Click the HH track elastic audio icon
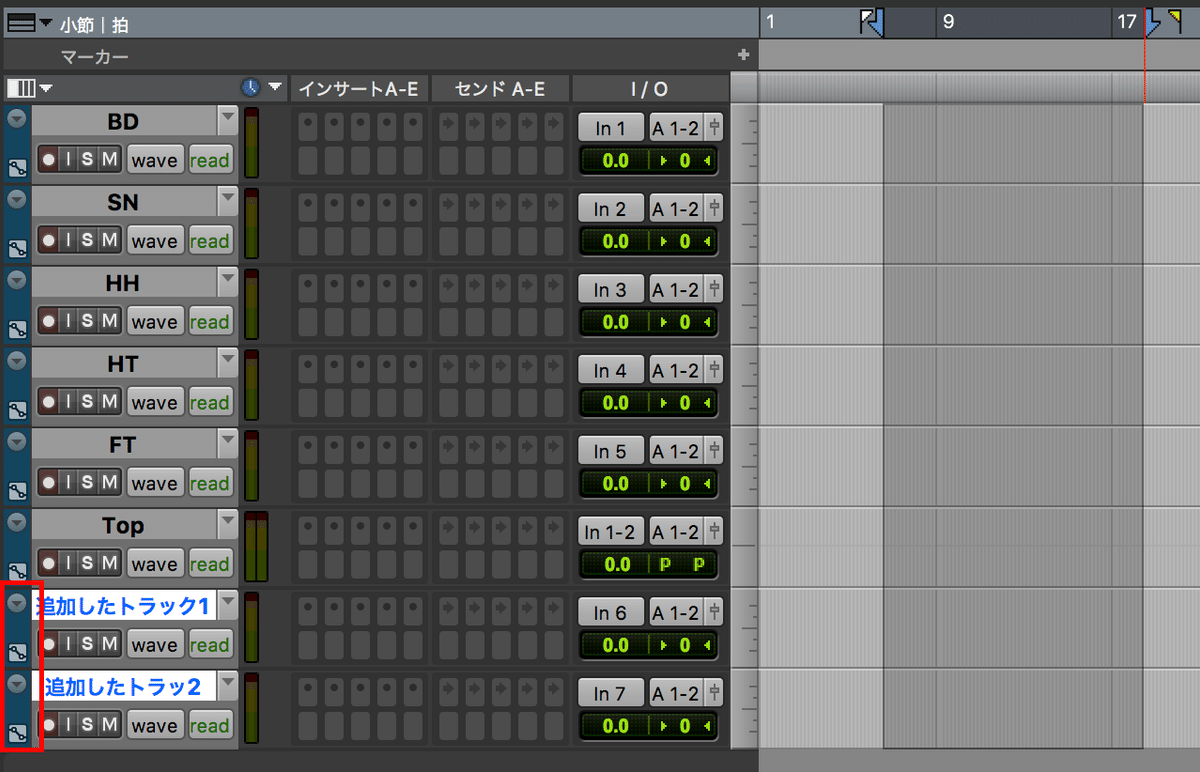The image size is (1200, 772). [16, 329]
